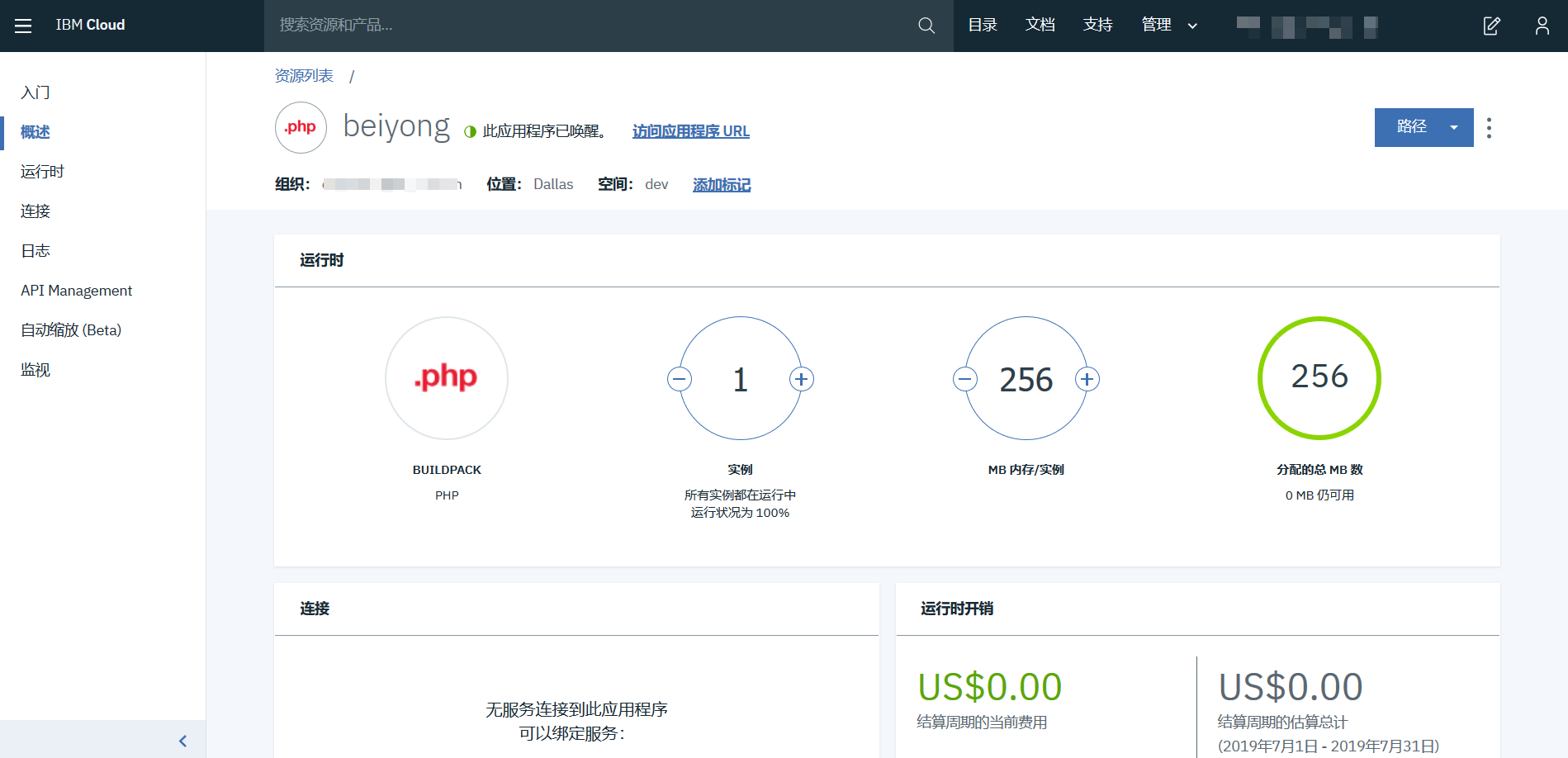Image resolution: width=1568 pixels, height=758 pixels.
Task: Open the 文档 docs menu
Action: (x=1040, y=25)
